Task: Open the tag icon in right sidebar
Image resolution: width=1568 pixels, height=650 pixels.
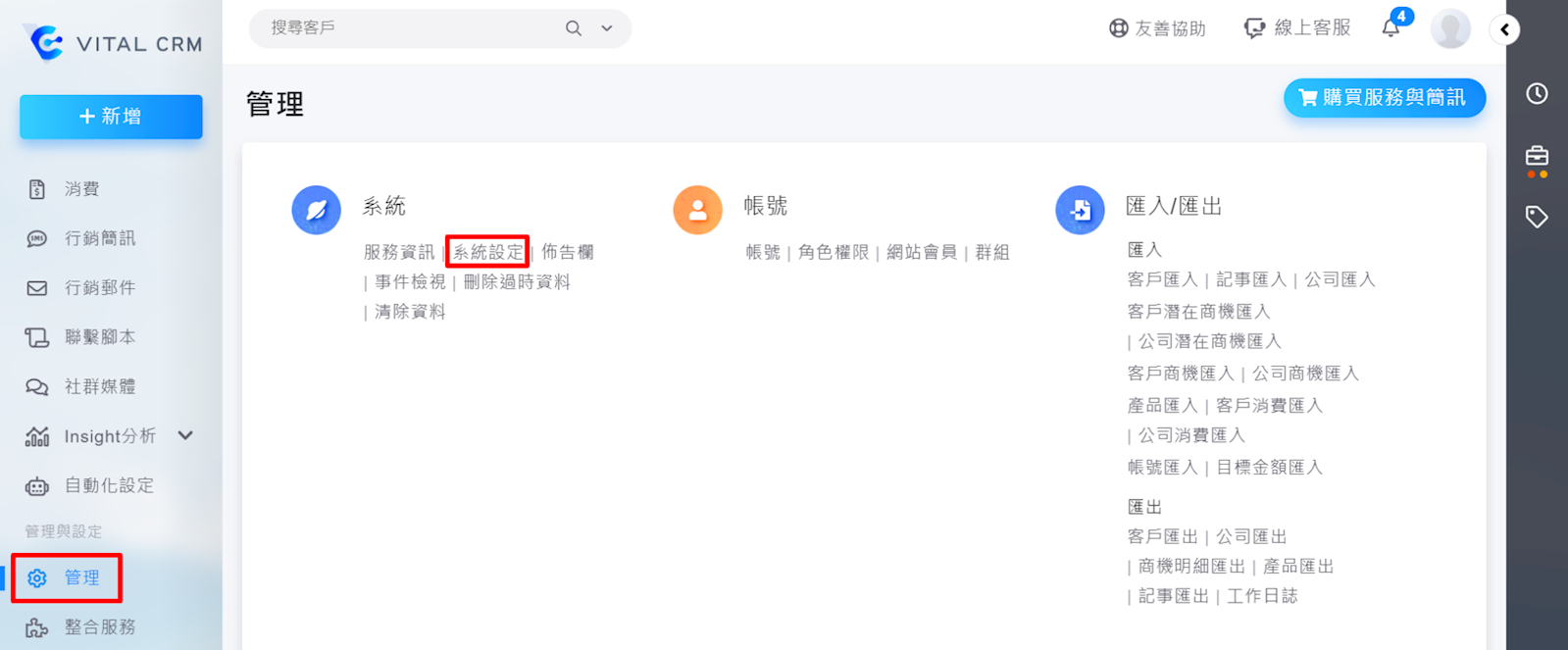Action: click(1537, 217)
